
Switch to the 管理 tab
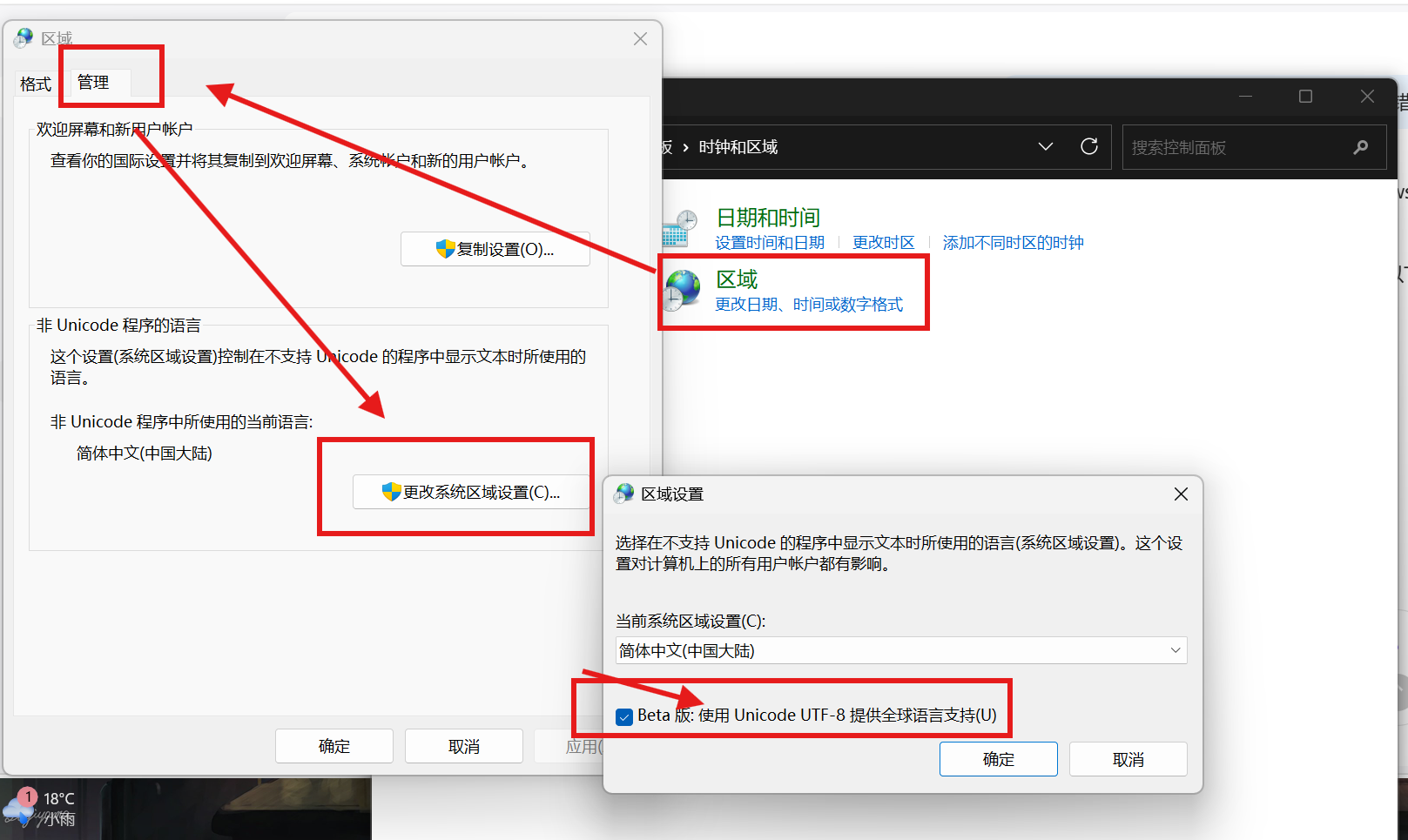(94, 83)
